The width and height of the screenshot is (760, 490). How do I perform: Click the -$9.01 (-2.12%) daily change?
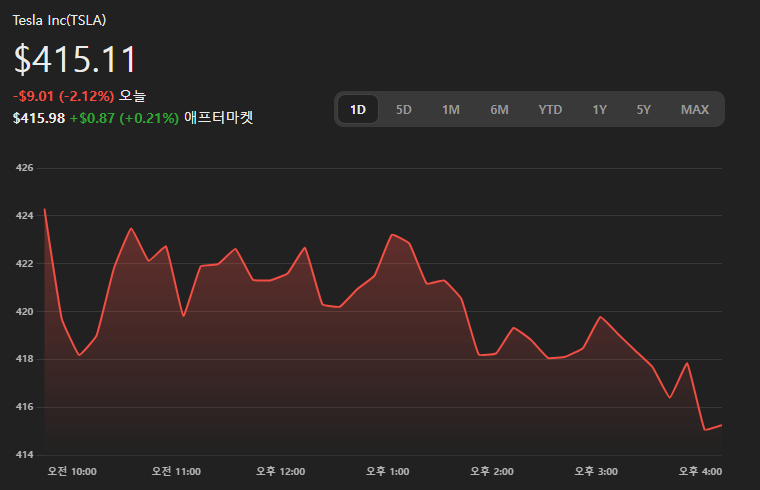pos(63,96)
